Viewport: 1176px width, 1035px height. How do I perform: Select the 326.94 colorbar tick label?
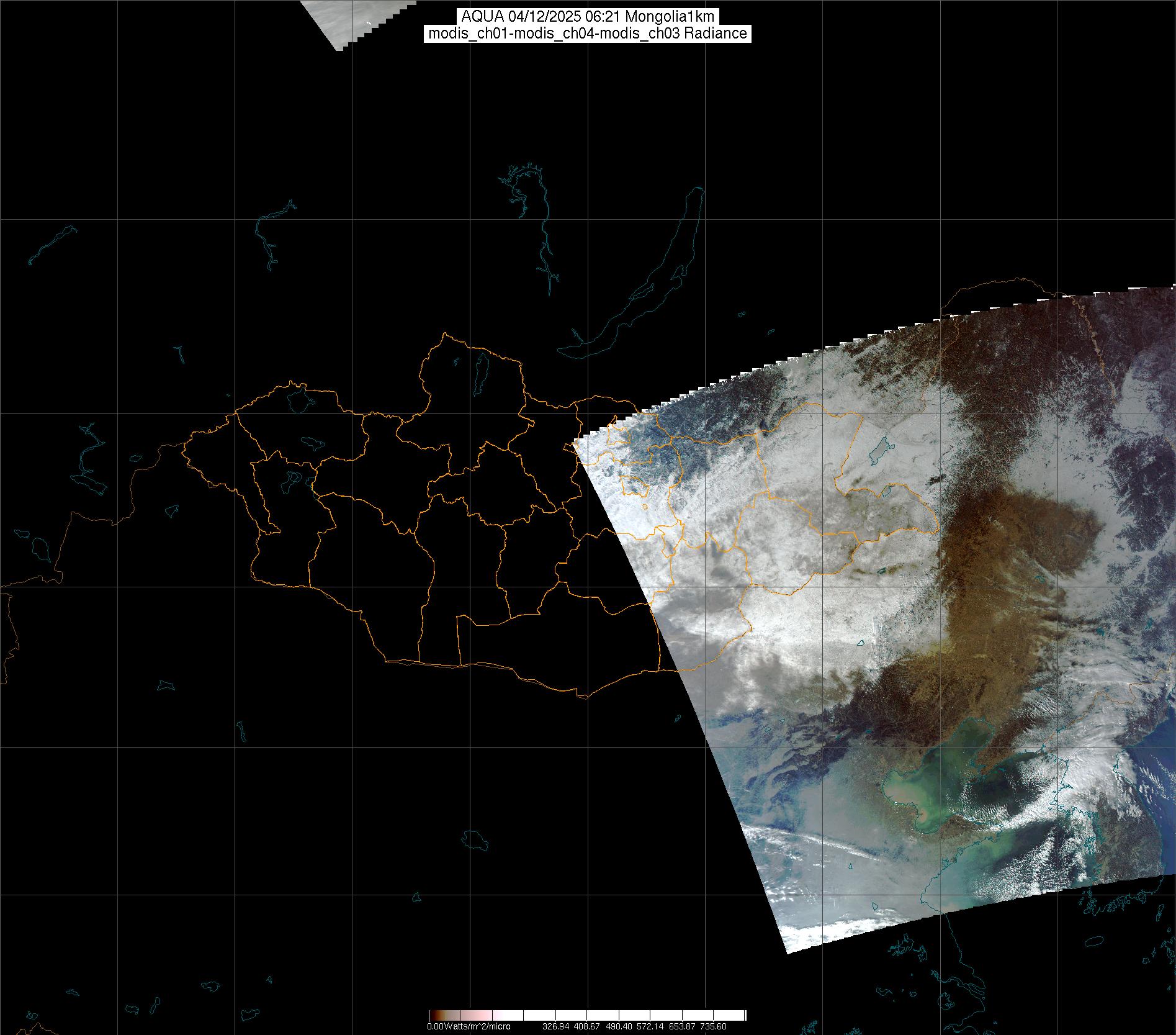pyautogui.click(x=555, y=1026)
